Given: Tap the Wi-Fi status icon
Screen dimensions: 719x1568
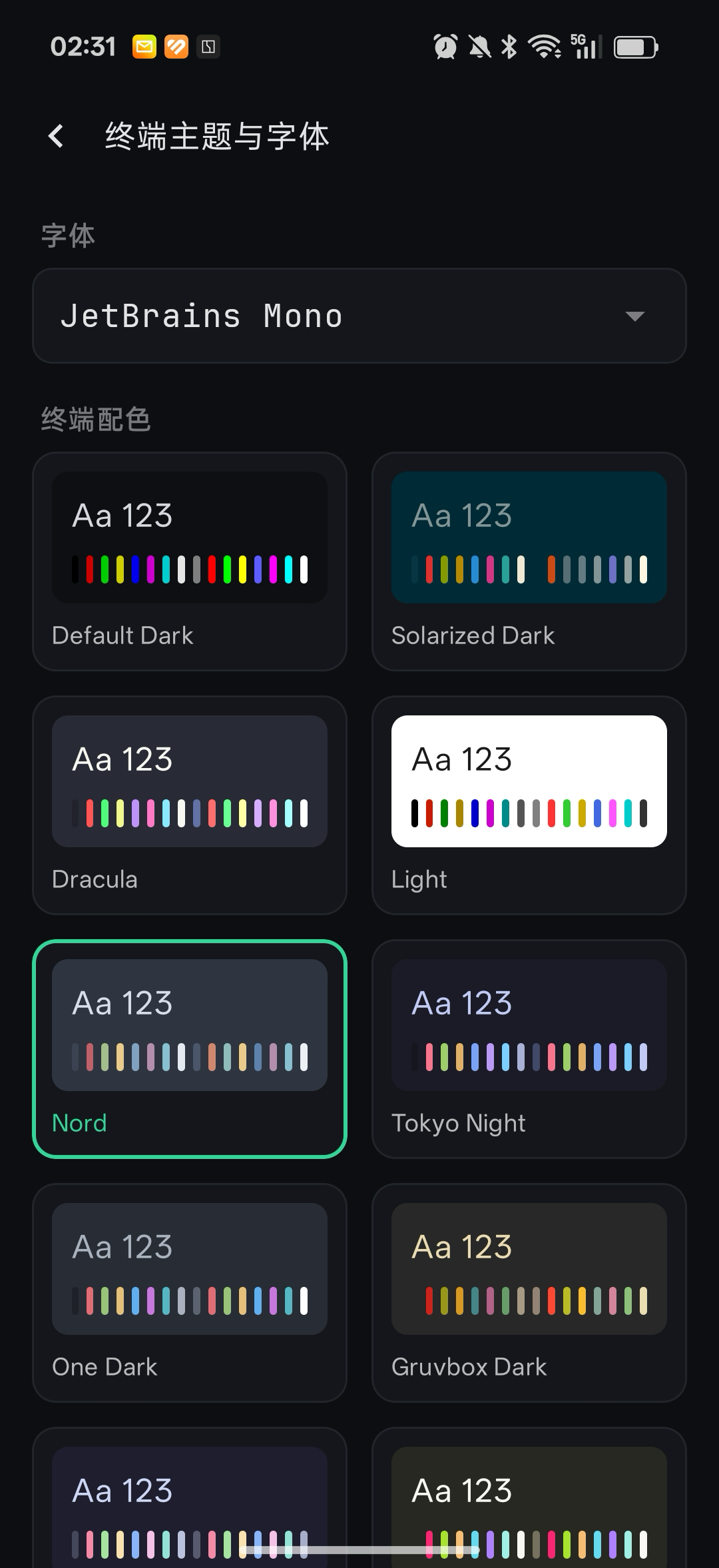Looking at the screenshot, I should click(x=544, y=47).
